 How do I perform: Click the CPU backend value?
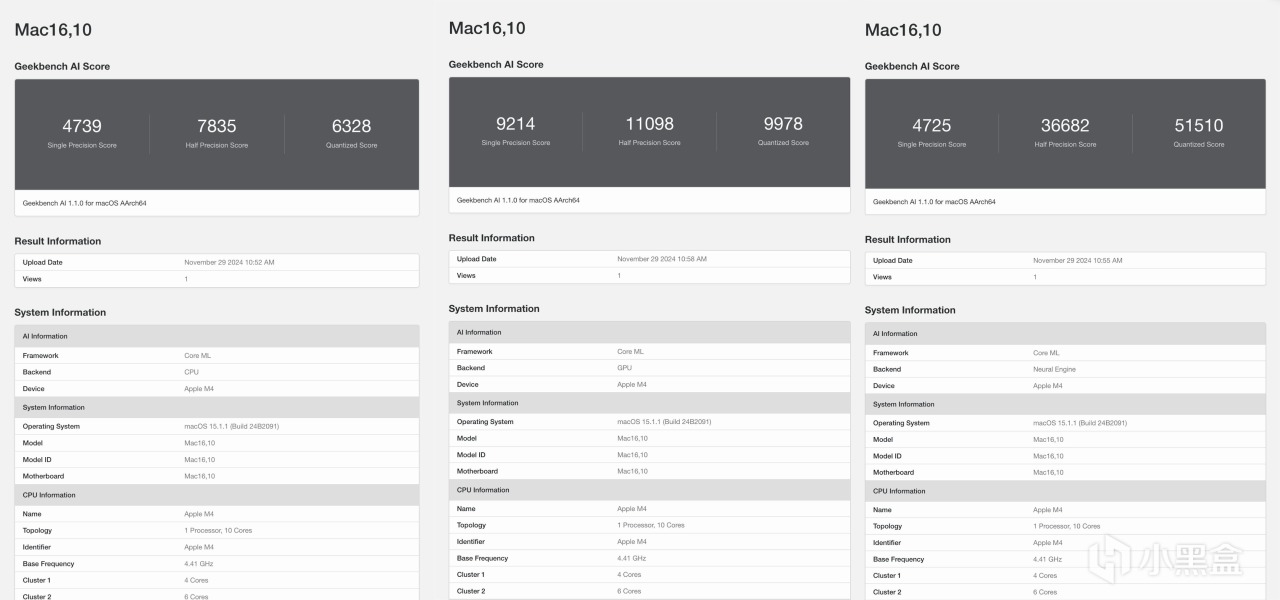coord(191,372)
